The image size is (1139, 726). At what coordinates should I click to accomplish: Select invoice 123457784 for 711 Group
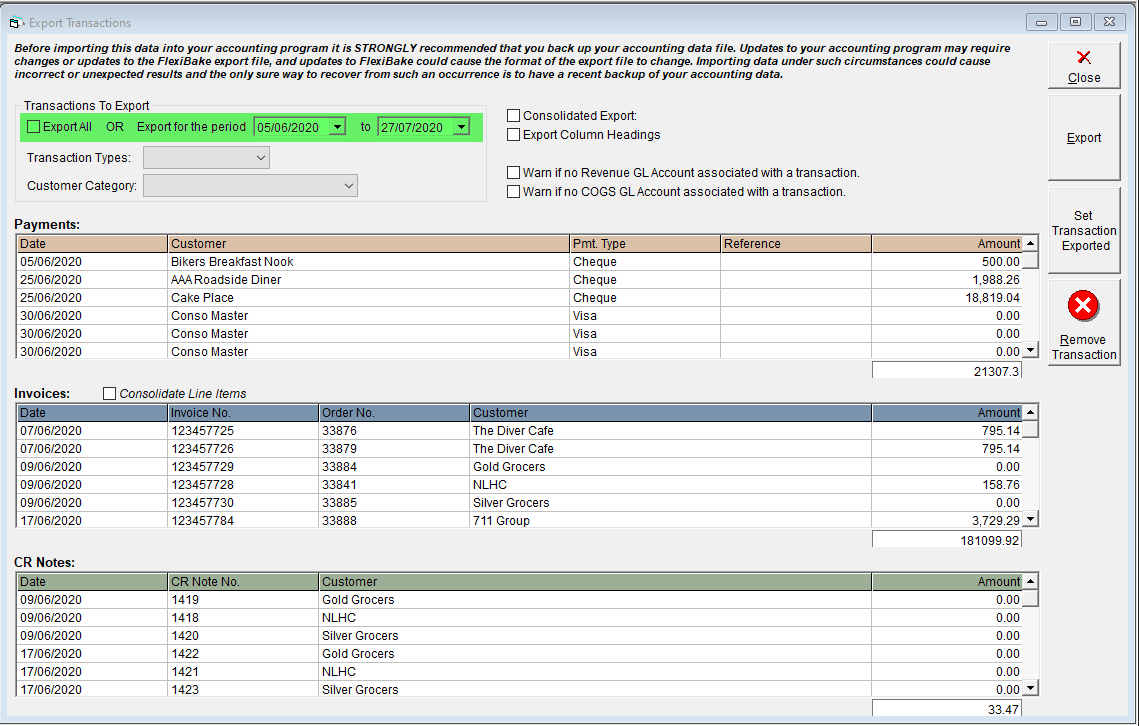click(x=519, y=520)
